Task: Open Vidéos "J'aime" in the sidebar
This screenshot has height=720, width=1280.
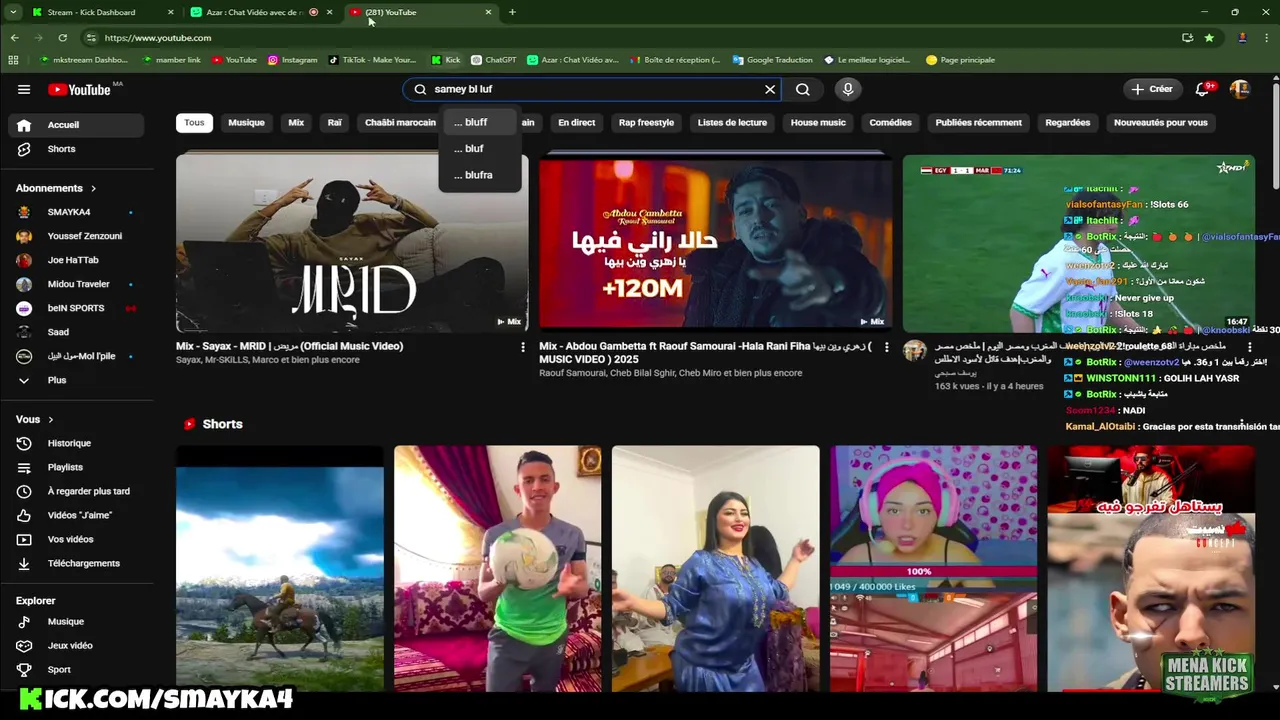Action: click(76, 515)
